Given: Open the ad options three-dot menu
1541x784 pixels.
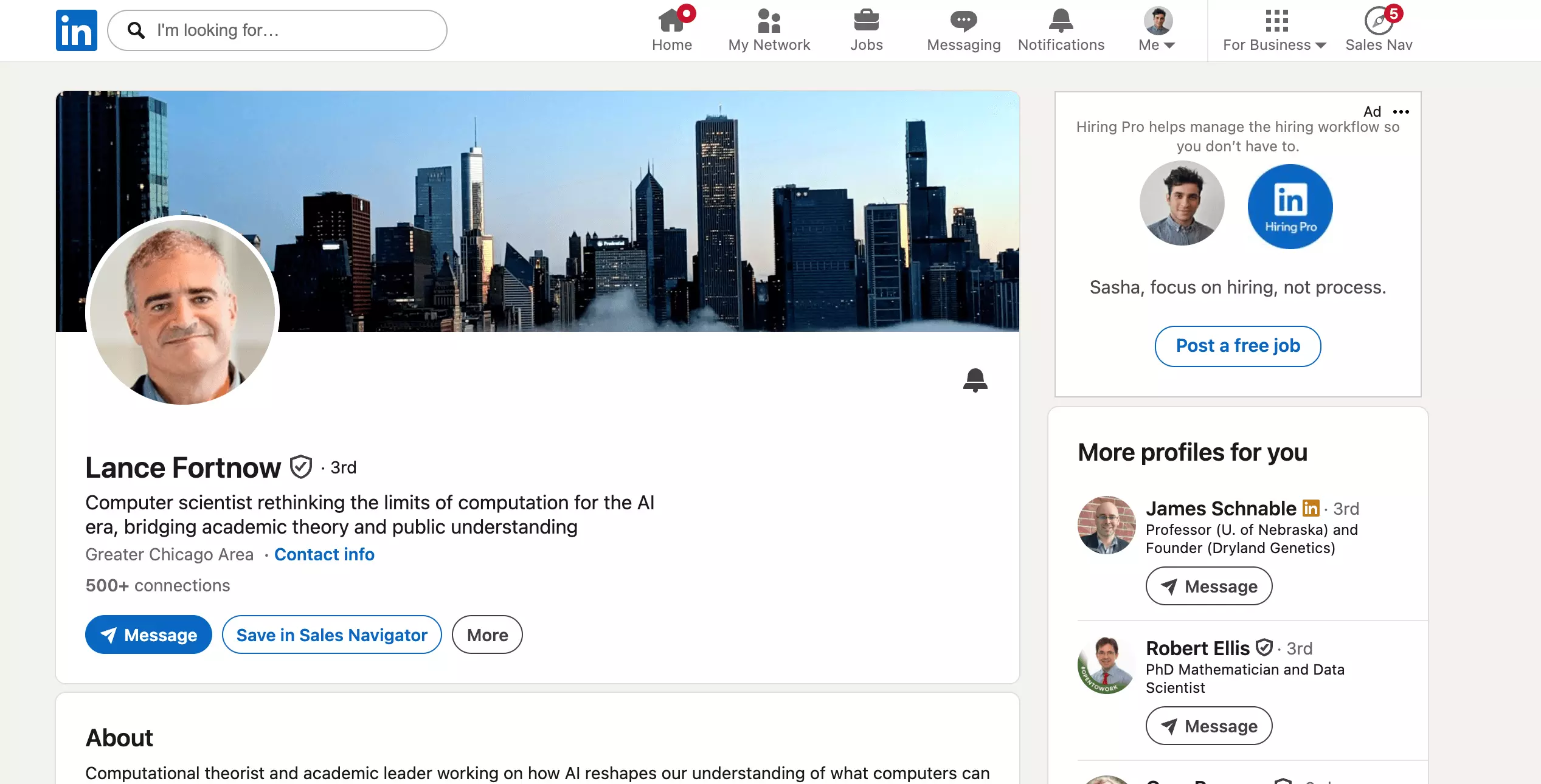Looking at the screenshot, I should (x=1401, y=112).
